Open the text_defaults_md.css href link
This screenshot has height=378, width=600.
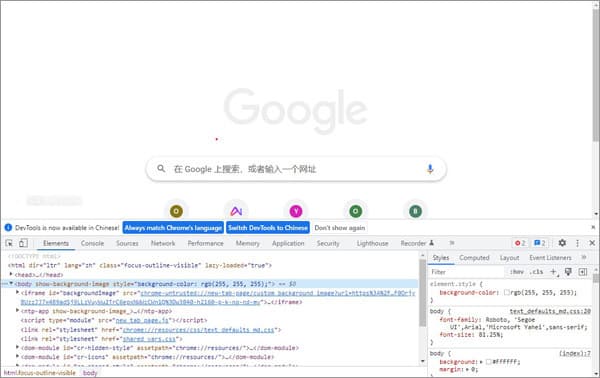click(198, 329)
